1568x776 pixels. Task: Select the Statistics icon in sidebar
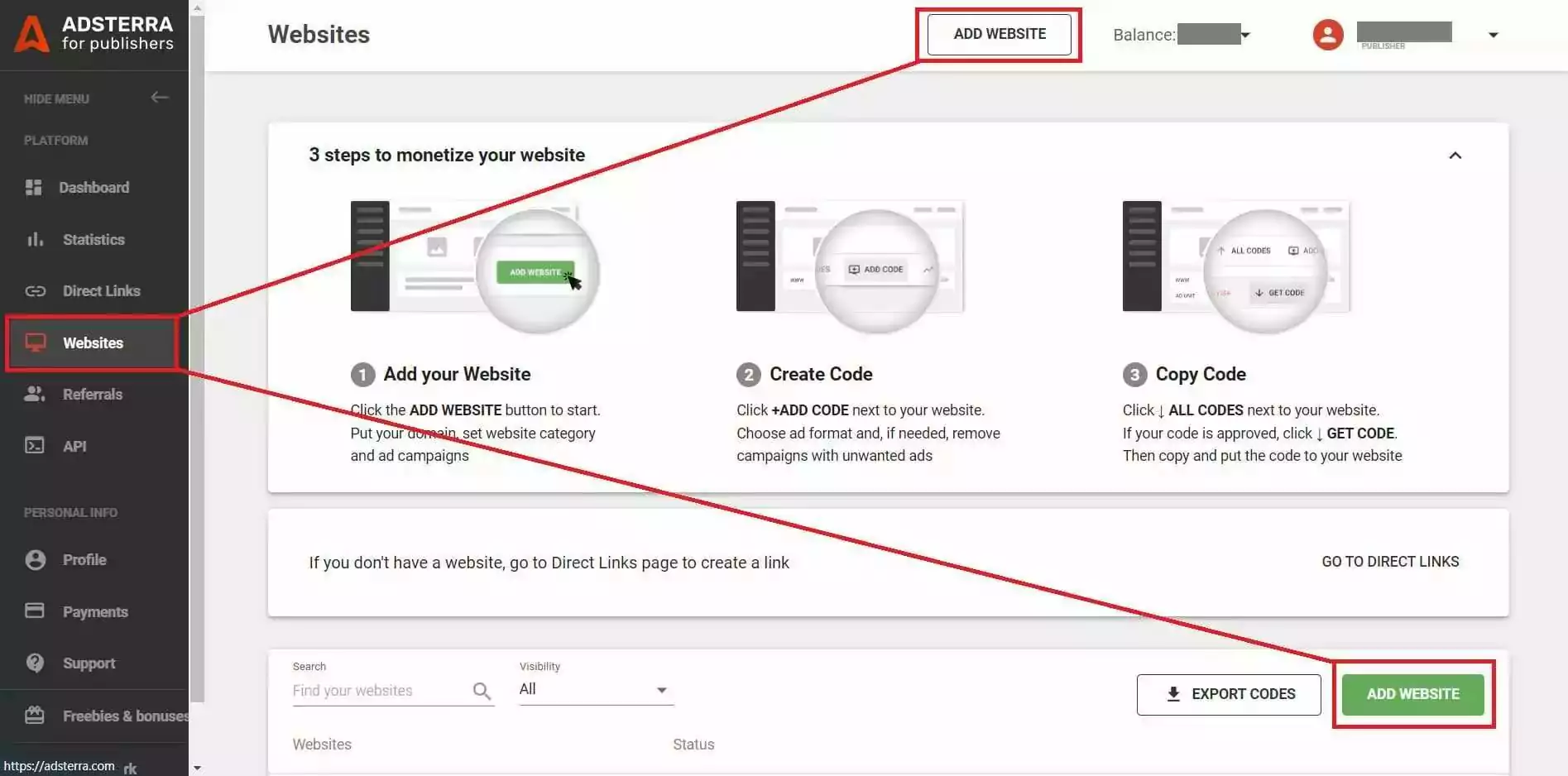click(x=35, y=239)
